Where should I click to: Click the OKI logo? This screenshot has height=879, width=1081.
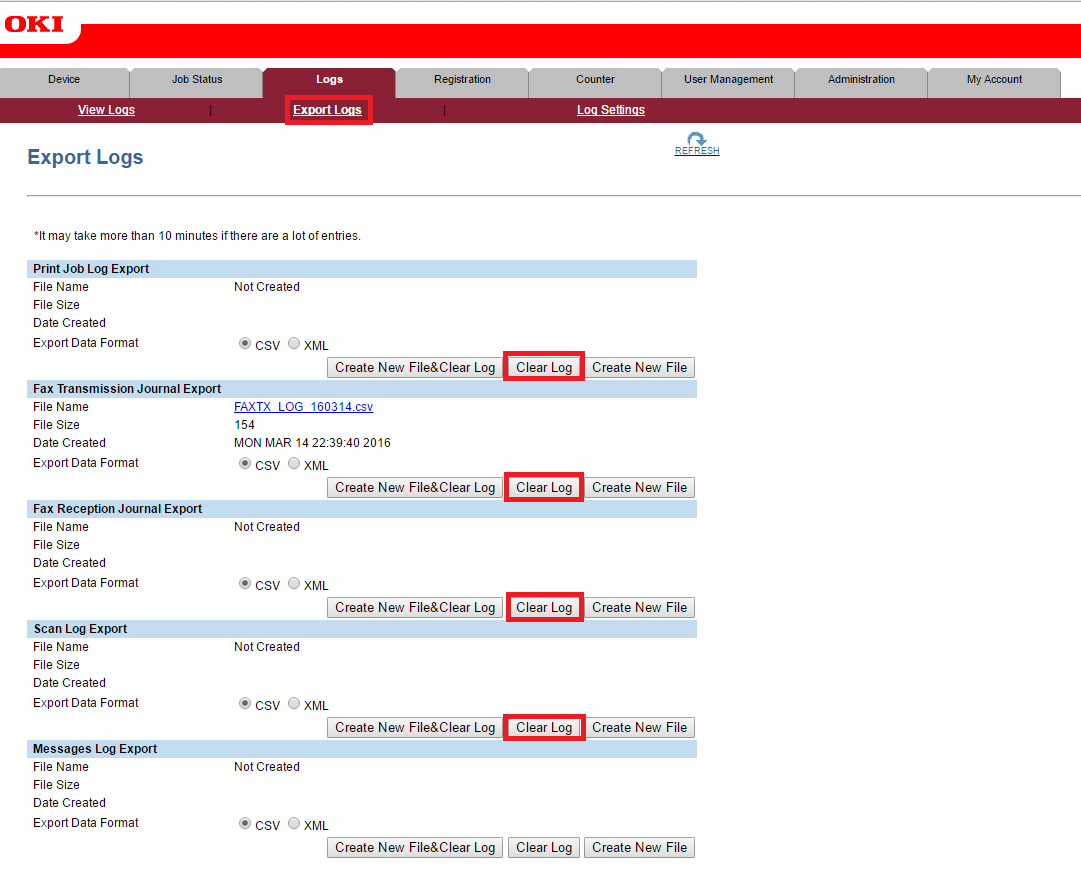coord(34,24)
